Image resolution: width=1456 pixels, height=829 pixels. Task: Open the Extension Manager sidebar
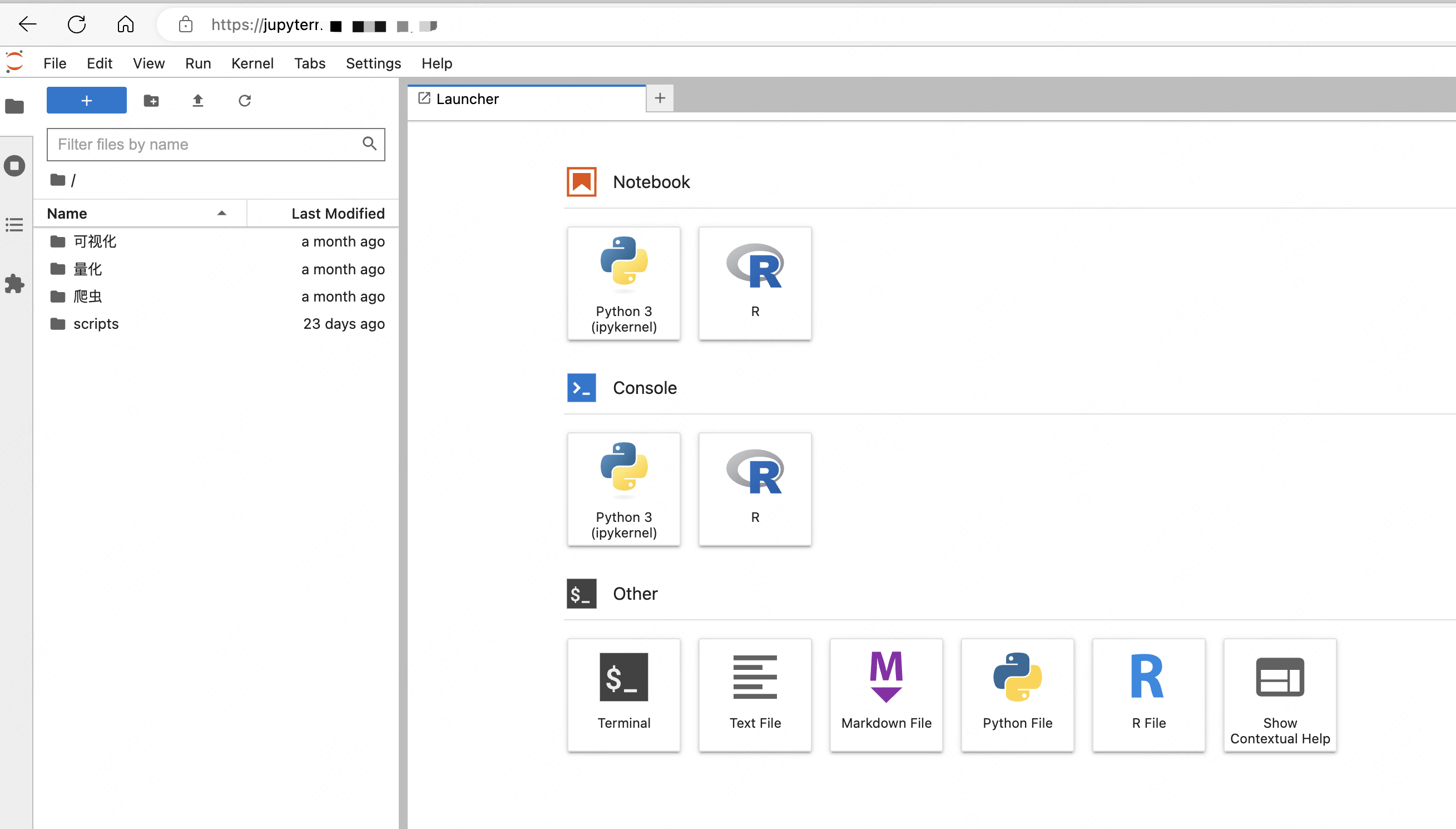coord(15,284)
